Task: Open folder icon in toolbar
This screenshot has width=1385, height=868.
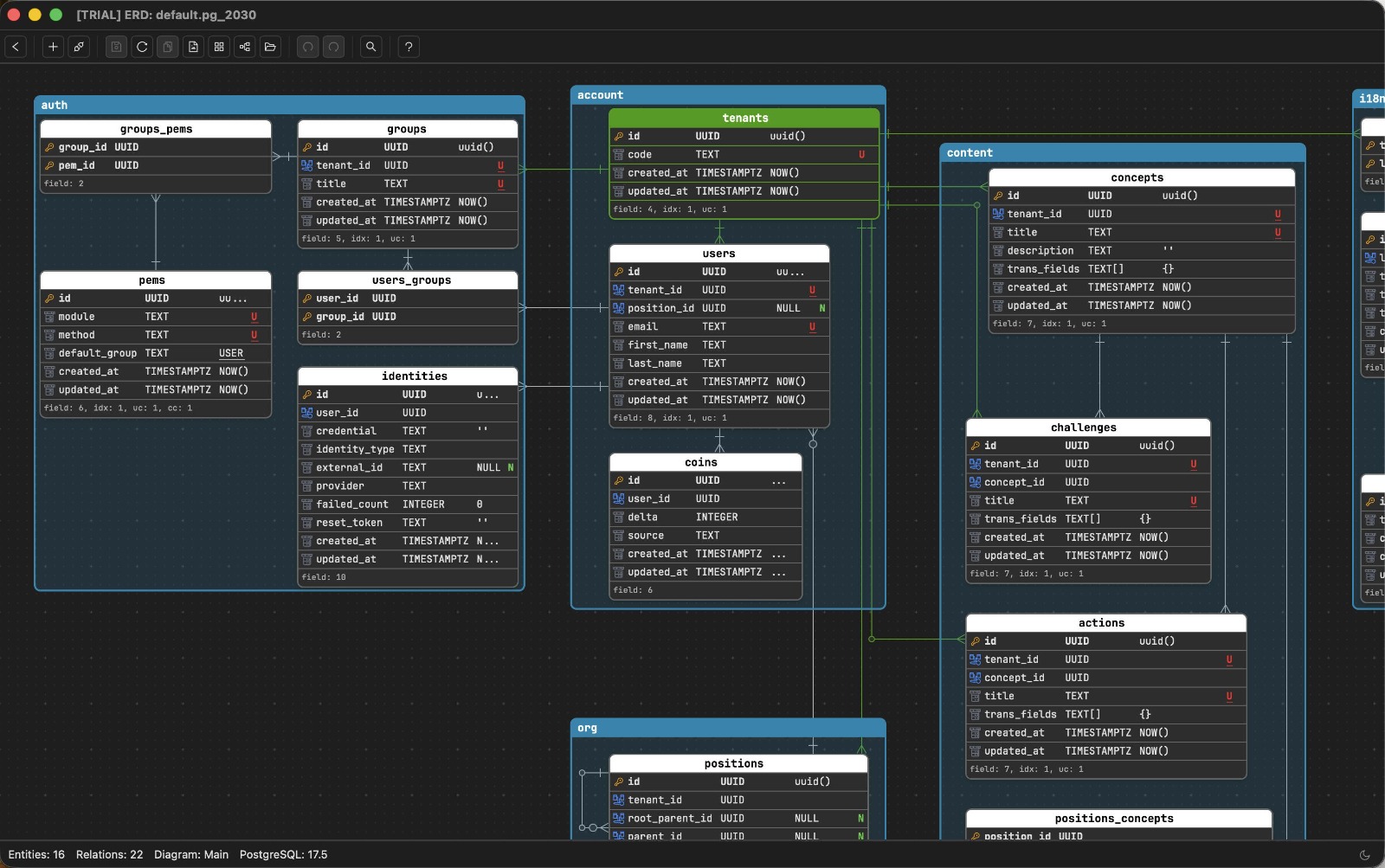Action: pos(270,47)
